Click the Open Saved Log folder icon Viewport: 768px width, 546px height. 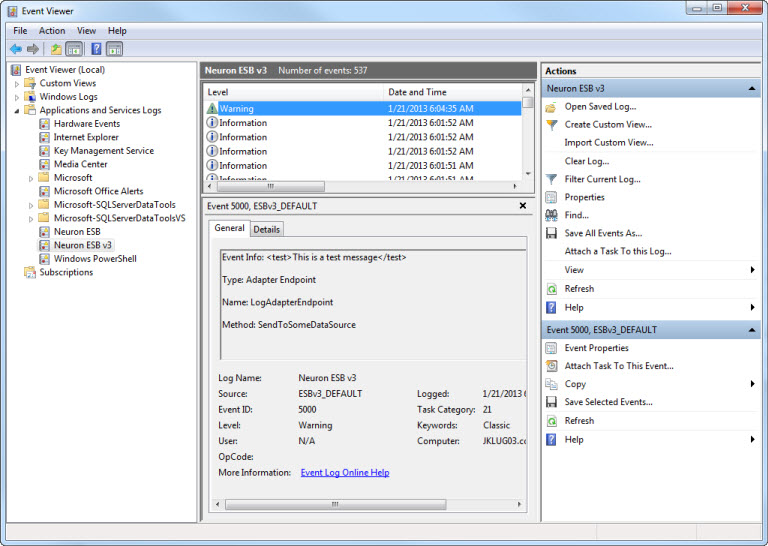pyautogui.click(x=551, y=107)
